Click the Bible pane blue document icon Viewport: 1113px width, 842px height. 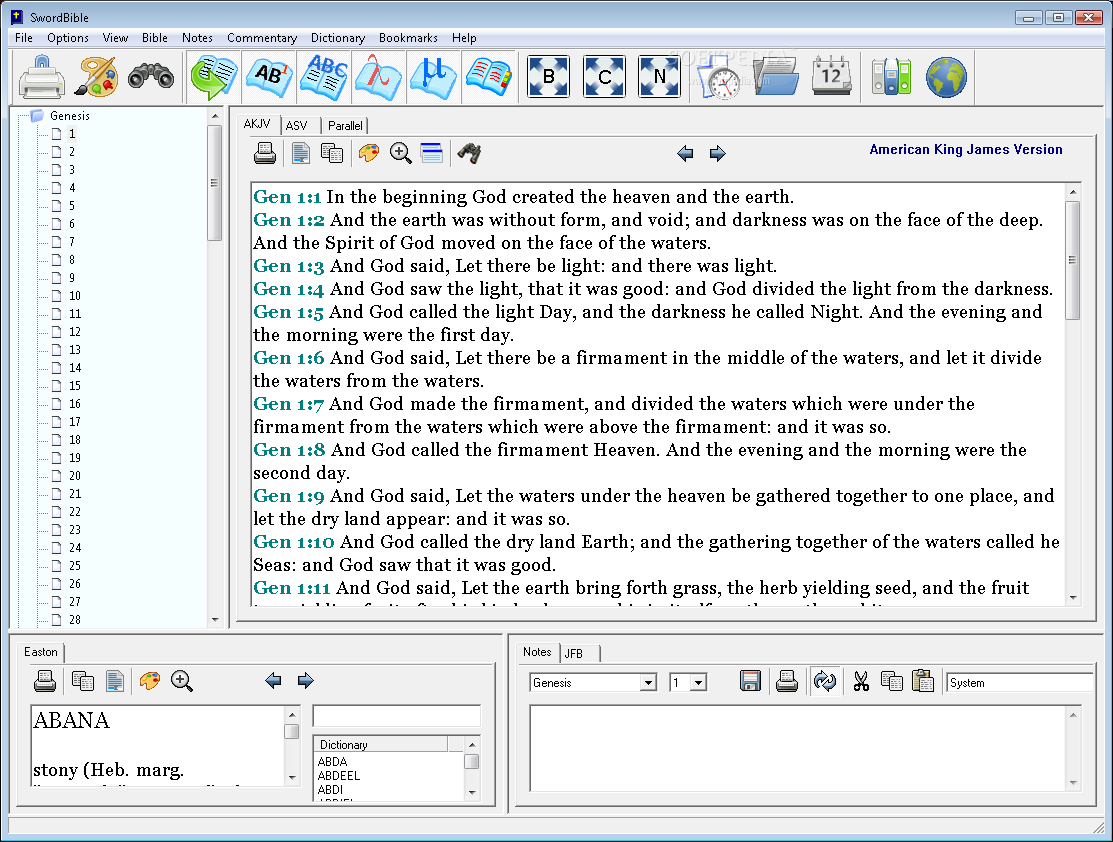pyautogui.click(x=301, y=153)
